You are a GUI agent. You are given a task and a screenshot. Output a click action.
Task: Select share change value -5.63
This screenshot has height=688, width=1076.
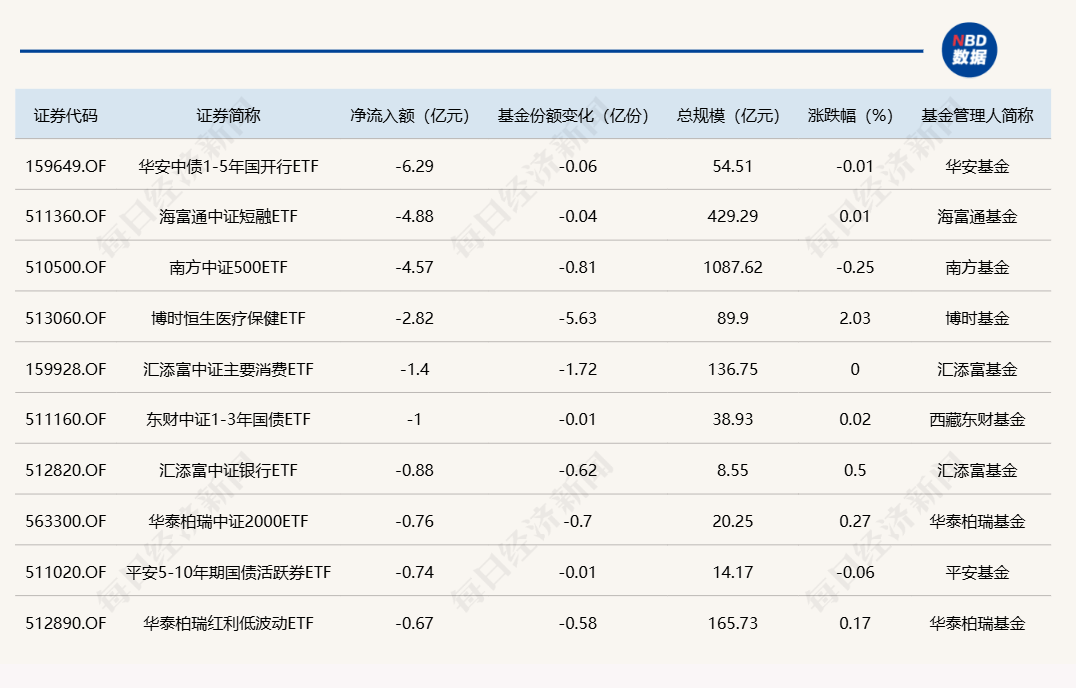coord(578,318)
